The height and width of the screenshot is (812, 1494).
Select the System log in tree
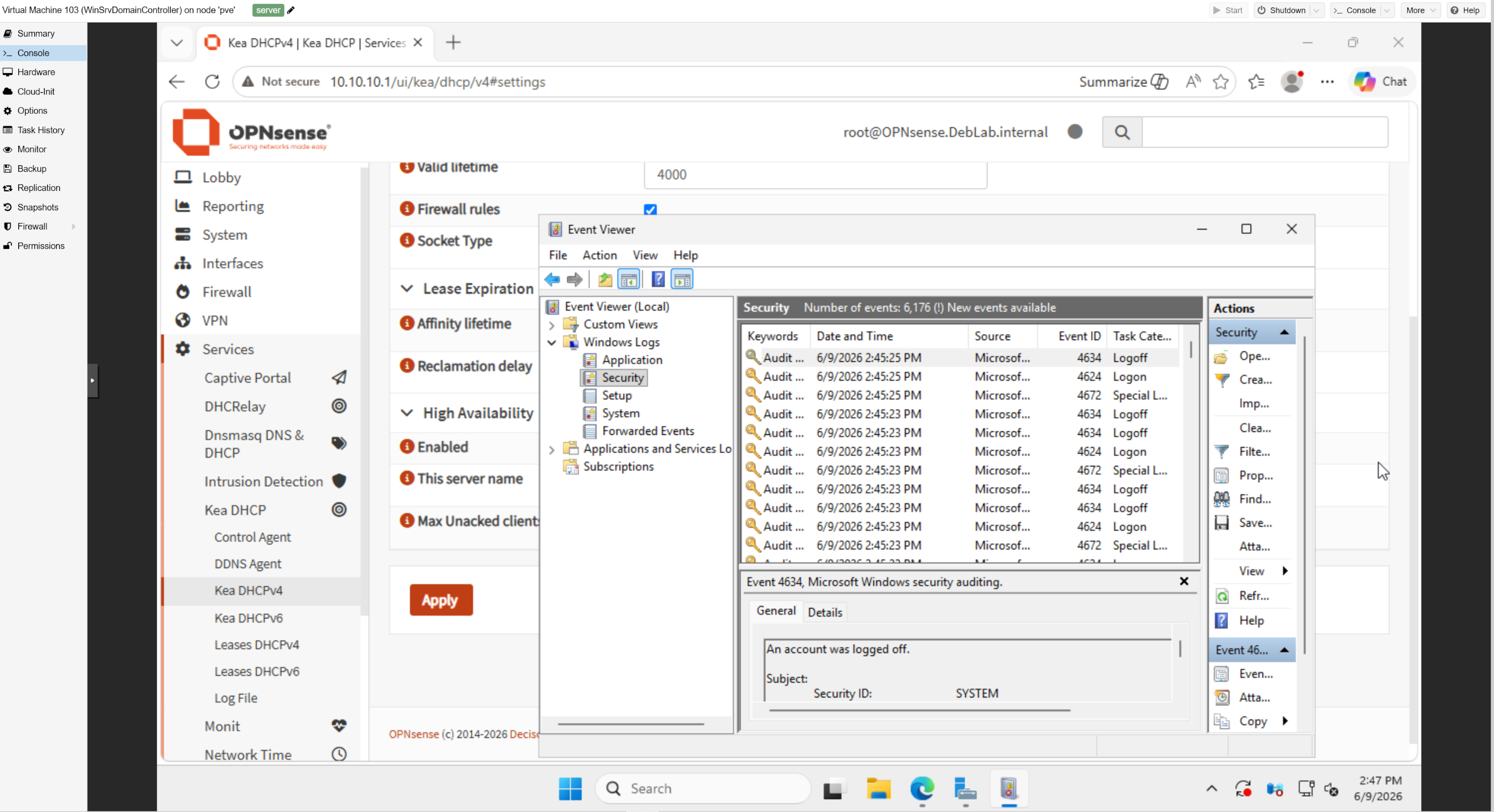(x=621, y=413)
